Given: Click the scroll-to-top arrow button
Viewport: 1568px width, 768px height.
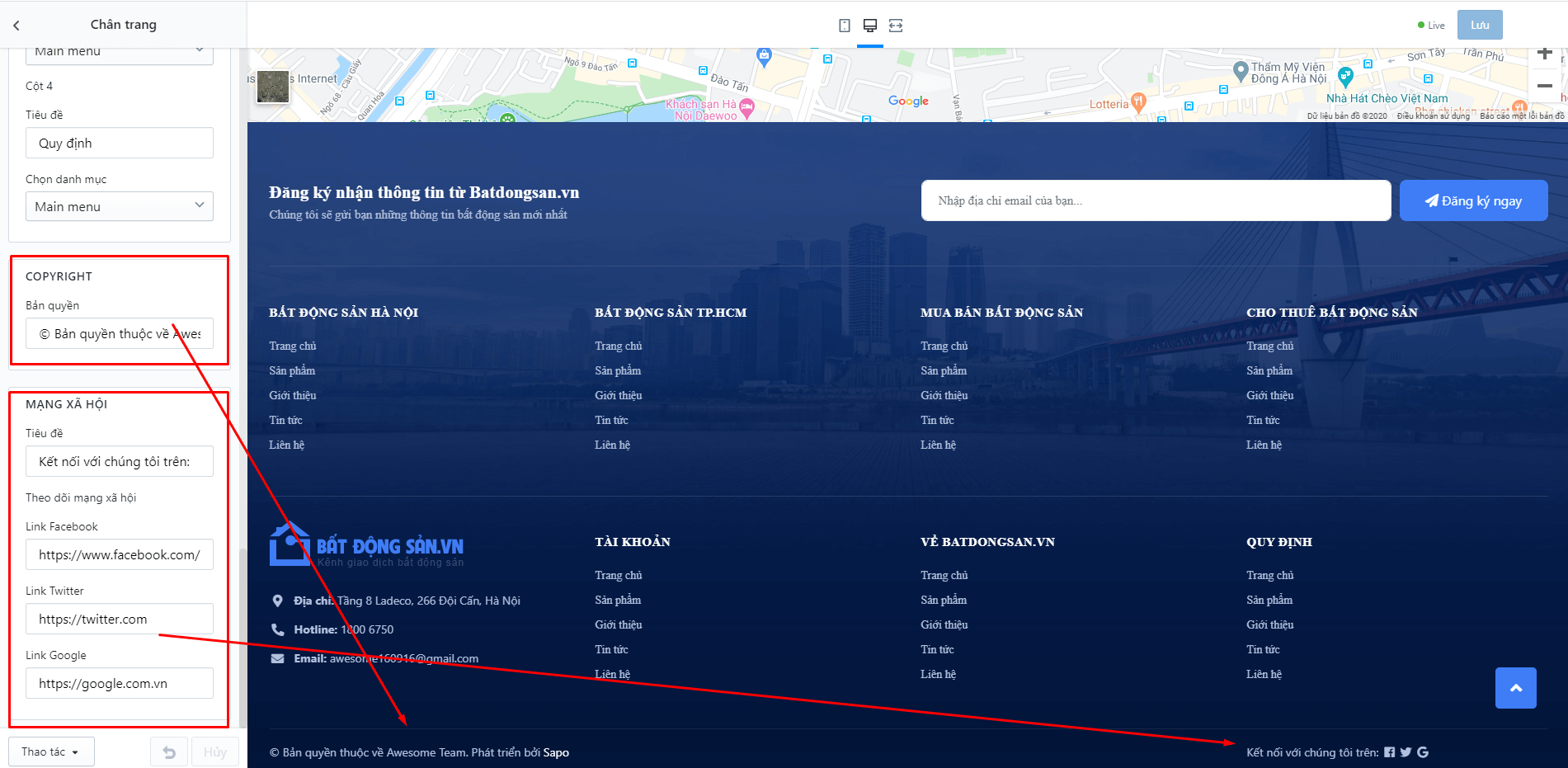Looking at the screenshot, I should pyautogui.click(x=1516, y=688).
